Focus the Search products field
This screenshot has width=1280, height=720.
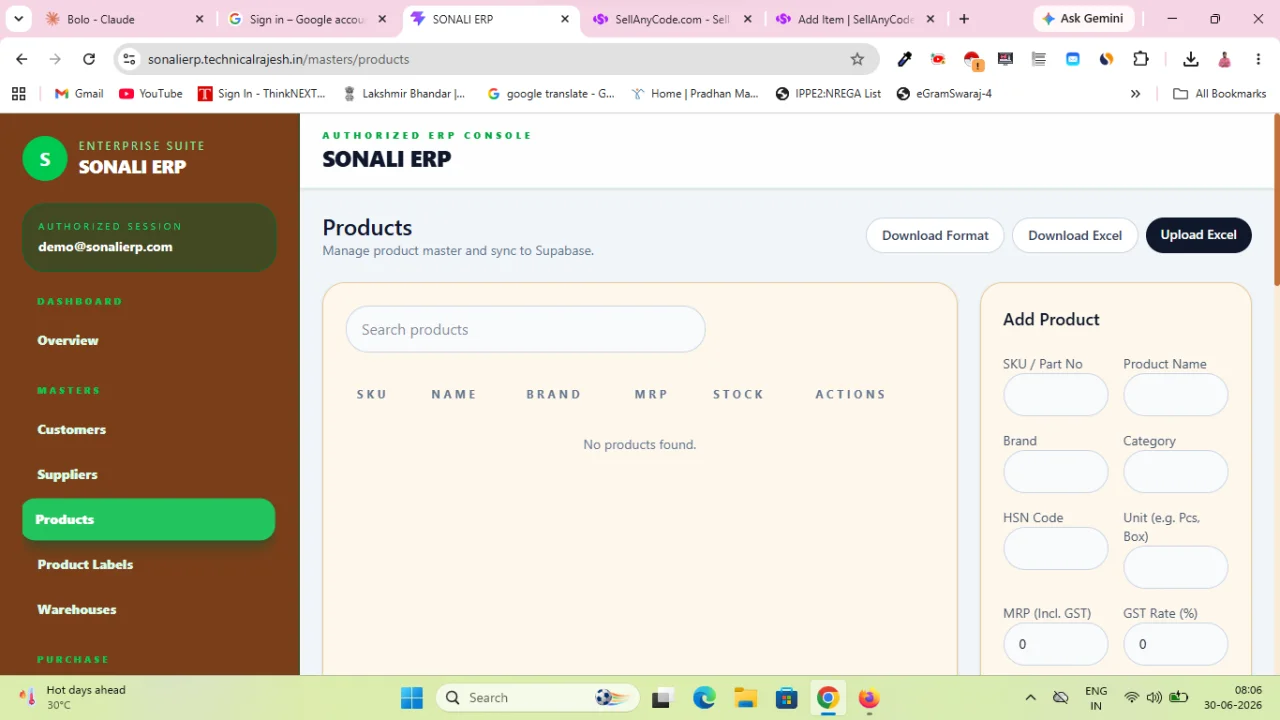click(x=526, y=329)
